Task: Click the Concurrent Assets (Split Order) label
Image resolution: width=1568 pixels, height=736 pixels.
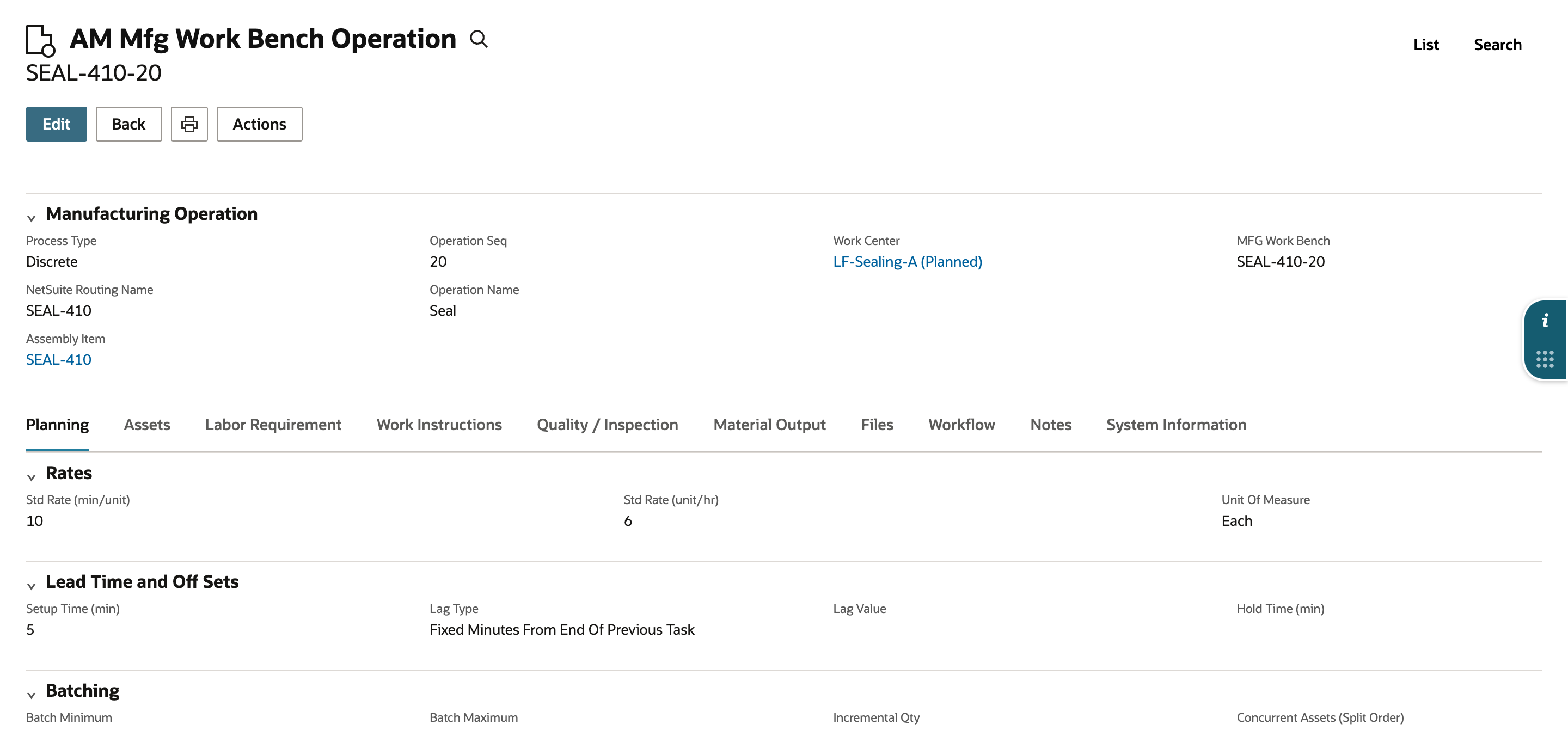Action: click(1320, 717)
